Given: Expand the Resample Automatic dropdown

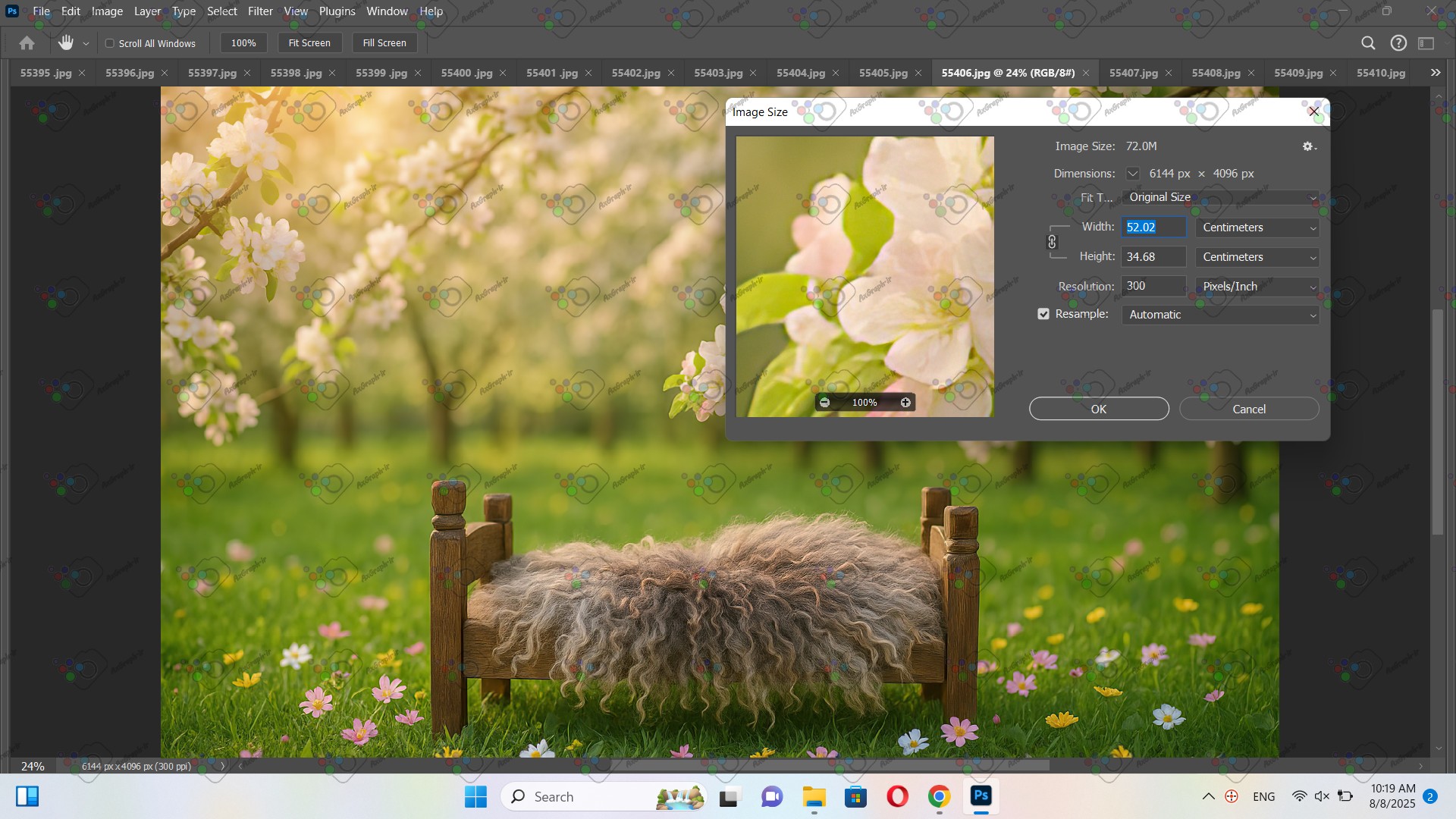Looking at the screenshot, I should [x=1219, y=315].
